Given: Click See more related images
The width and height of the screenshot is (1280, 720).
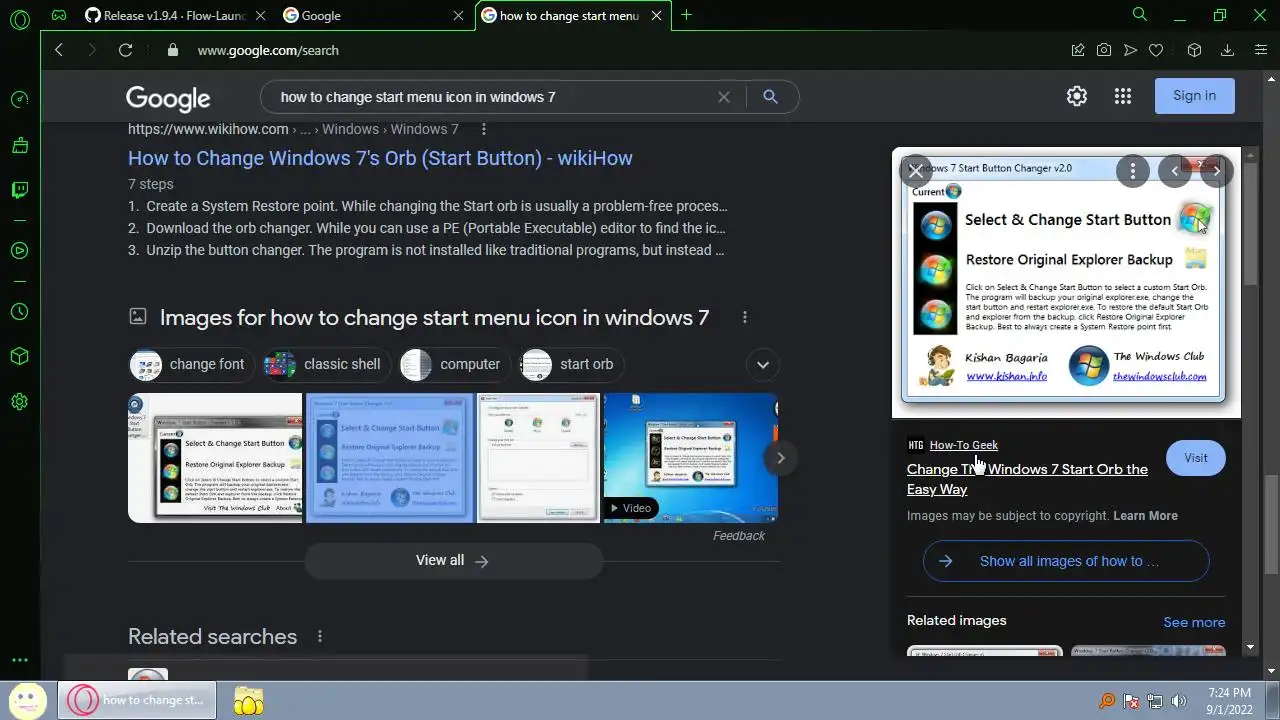Looking at the screenshot, I should pyautogui.click(x=1194, y=622).
